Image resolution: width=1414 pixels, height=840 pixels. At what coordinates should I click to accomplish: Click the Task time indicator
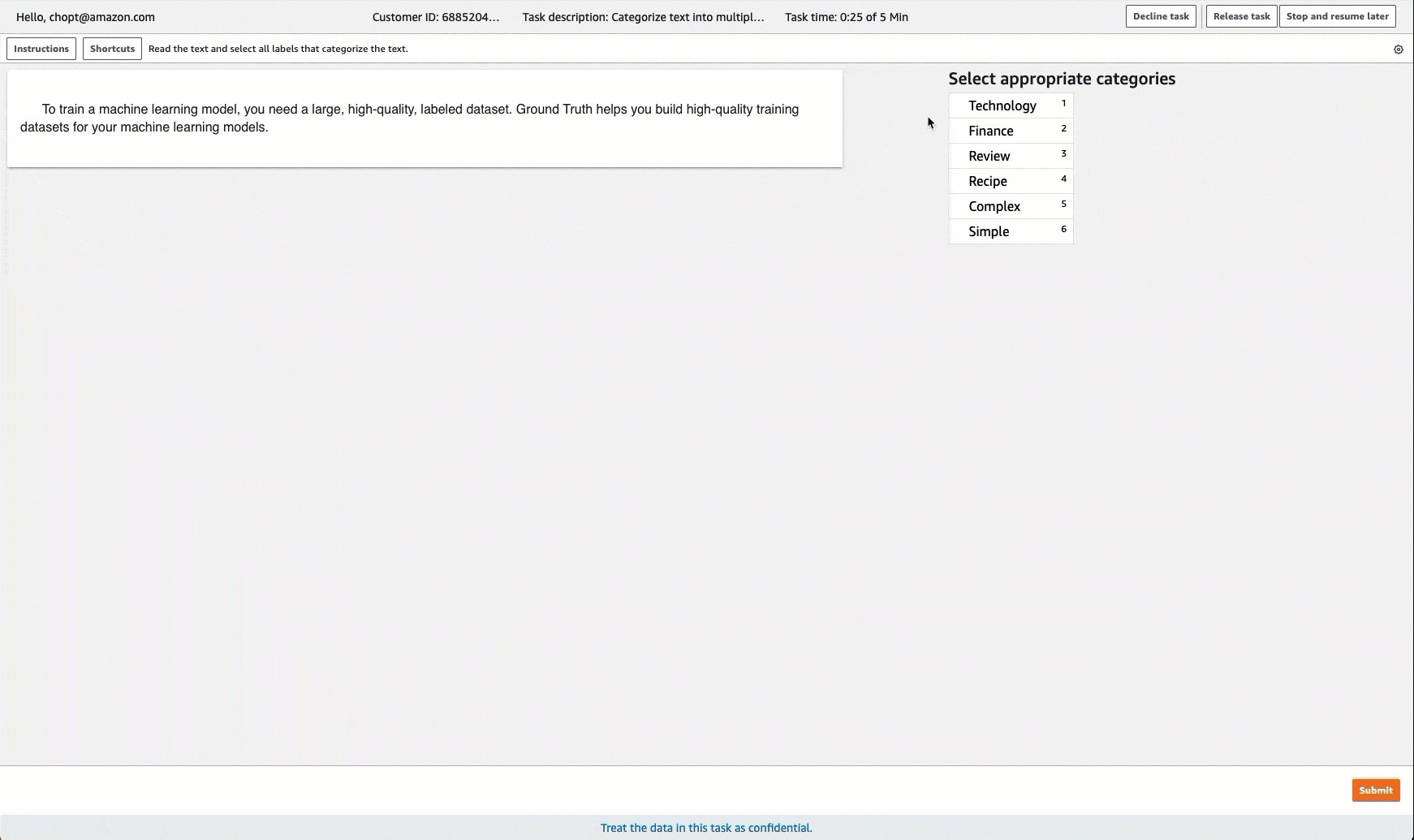(847, 16)
